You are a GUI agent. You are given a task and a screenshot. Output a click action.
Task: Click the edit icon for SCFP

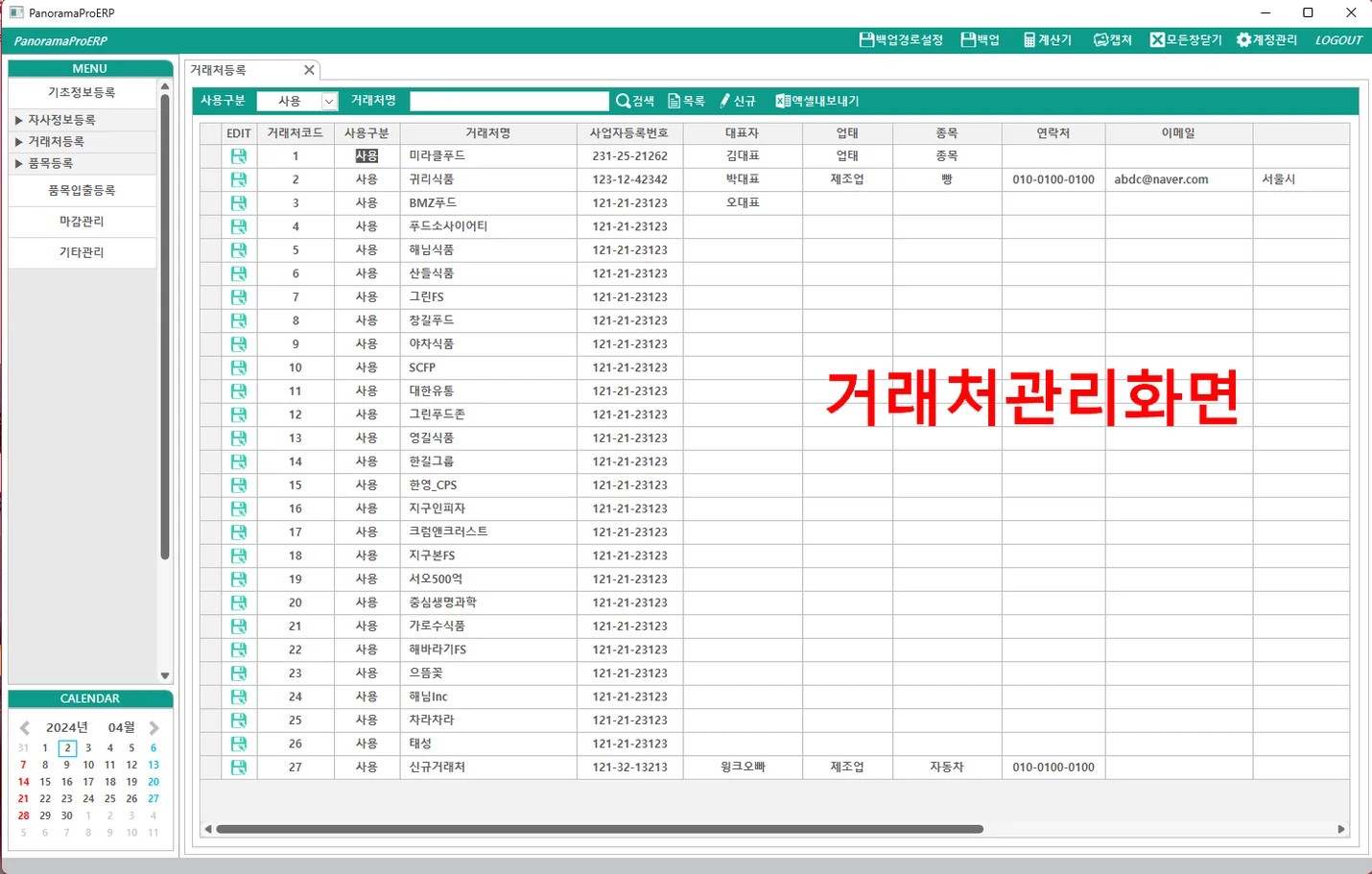coord(239,367)
